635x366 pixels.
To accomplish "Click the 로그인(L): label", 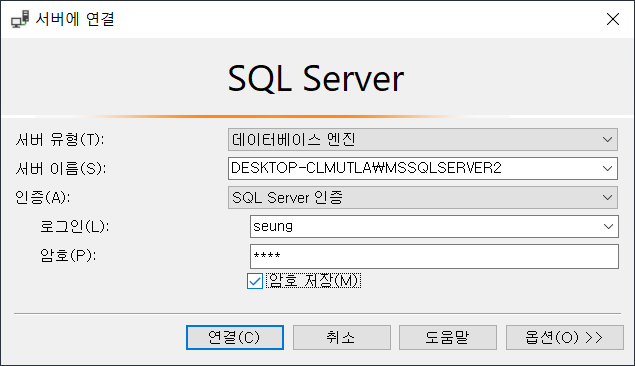I will (75, 226).
